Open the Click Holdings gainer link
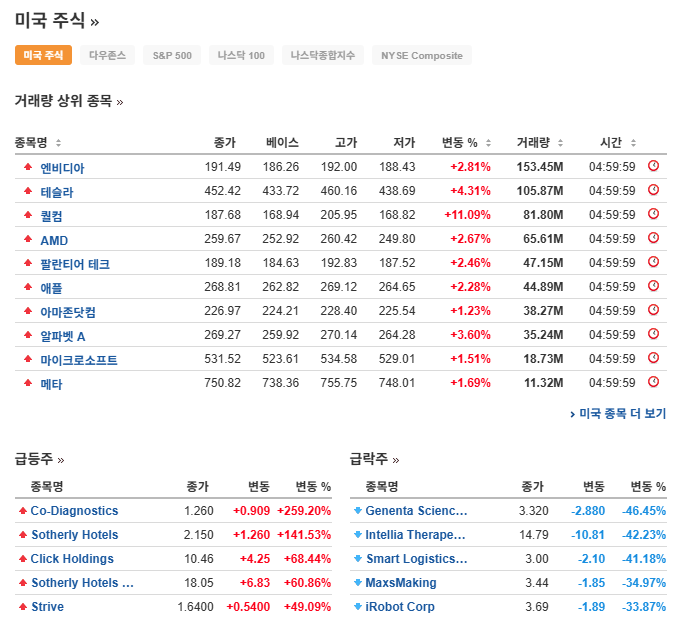Viewport: 677px width, 632px height. click(72, 559)
